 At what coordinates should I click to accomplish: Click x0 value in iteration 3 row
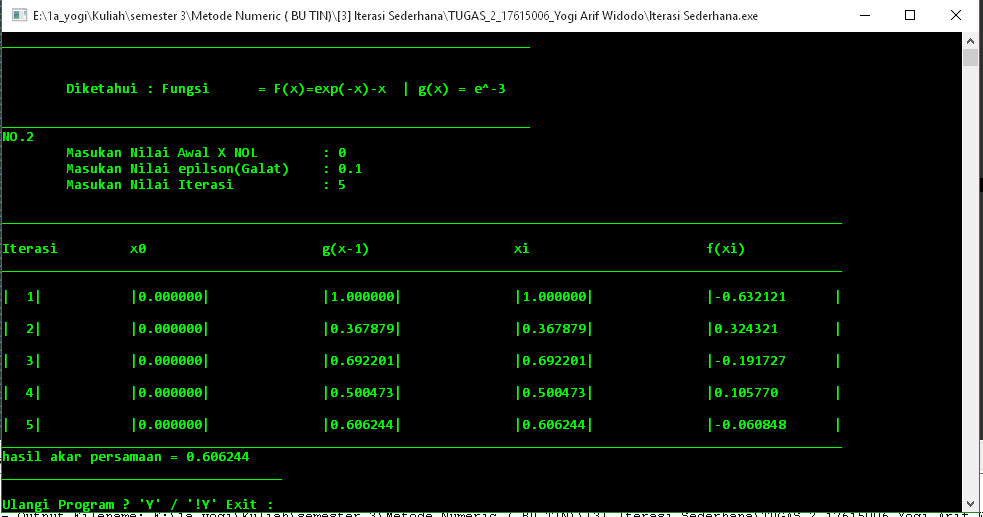click(x=170, y=361)
